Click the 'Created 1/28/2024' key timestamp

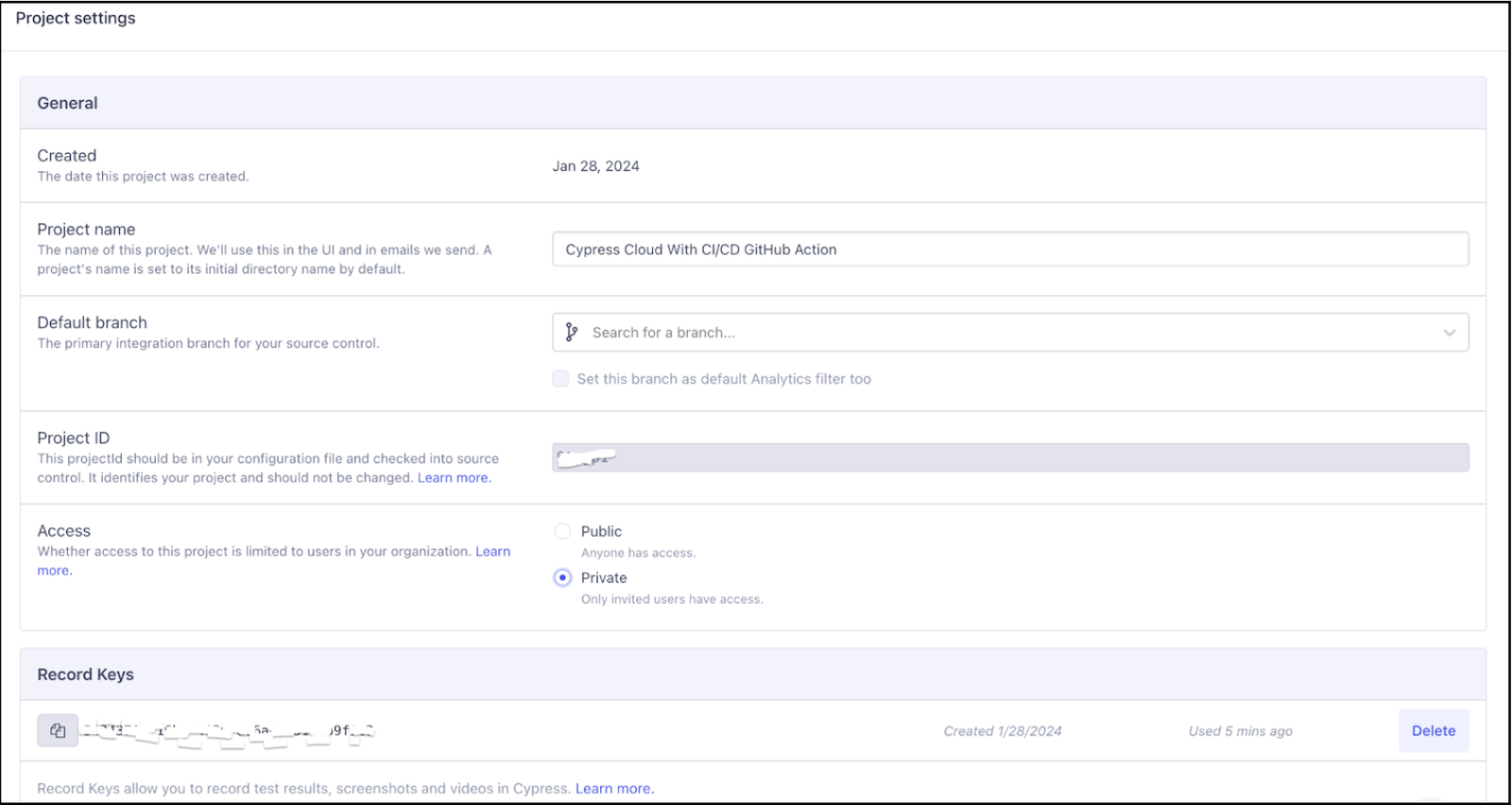pyautogui.click(x=1002, y=731)
